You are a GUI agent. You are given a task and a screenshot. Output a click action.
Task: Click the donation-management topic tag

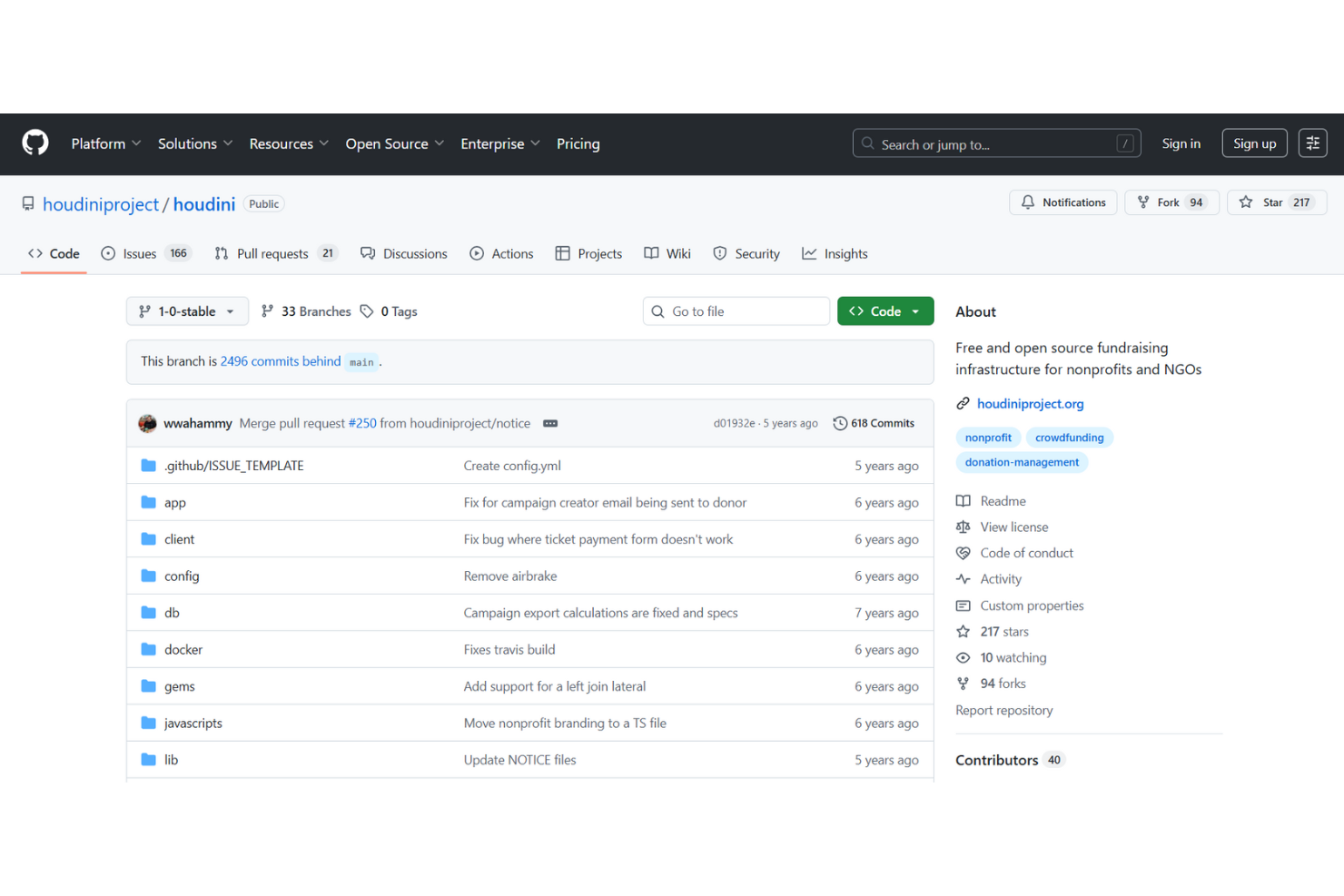(1022, 462)
